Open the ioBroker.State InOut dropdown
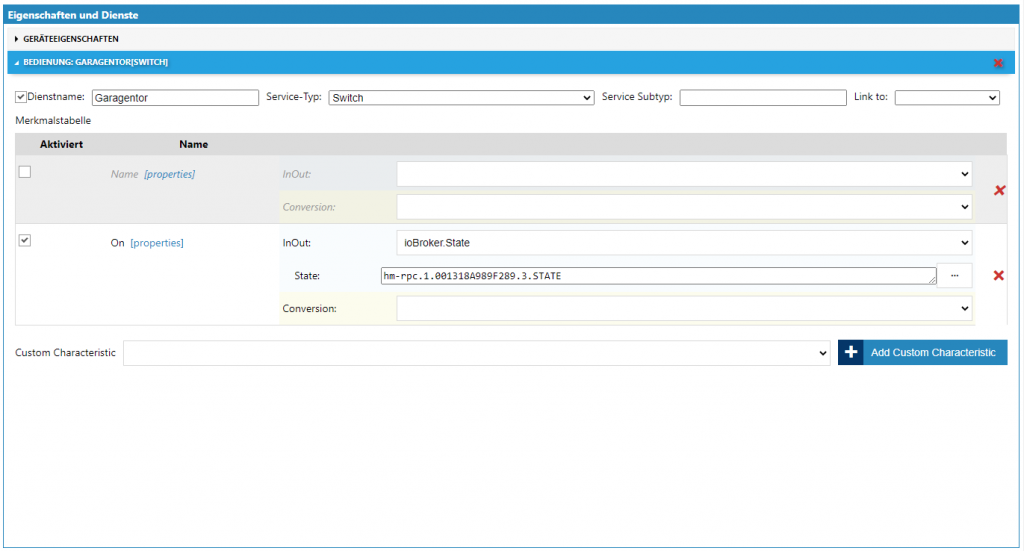This screenshot has height=551, width=1024. tap(684, 242)
